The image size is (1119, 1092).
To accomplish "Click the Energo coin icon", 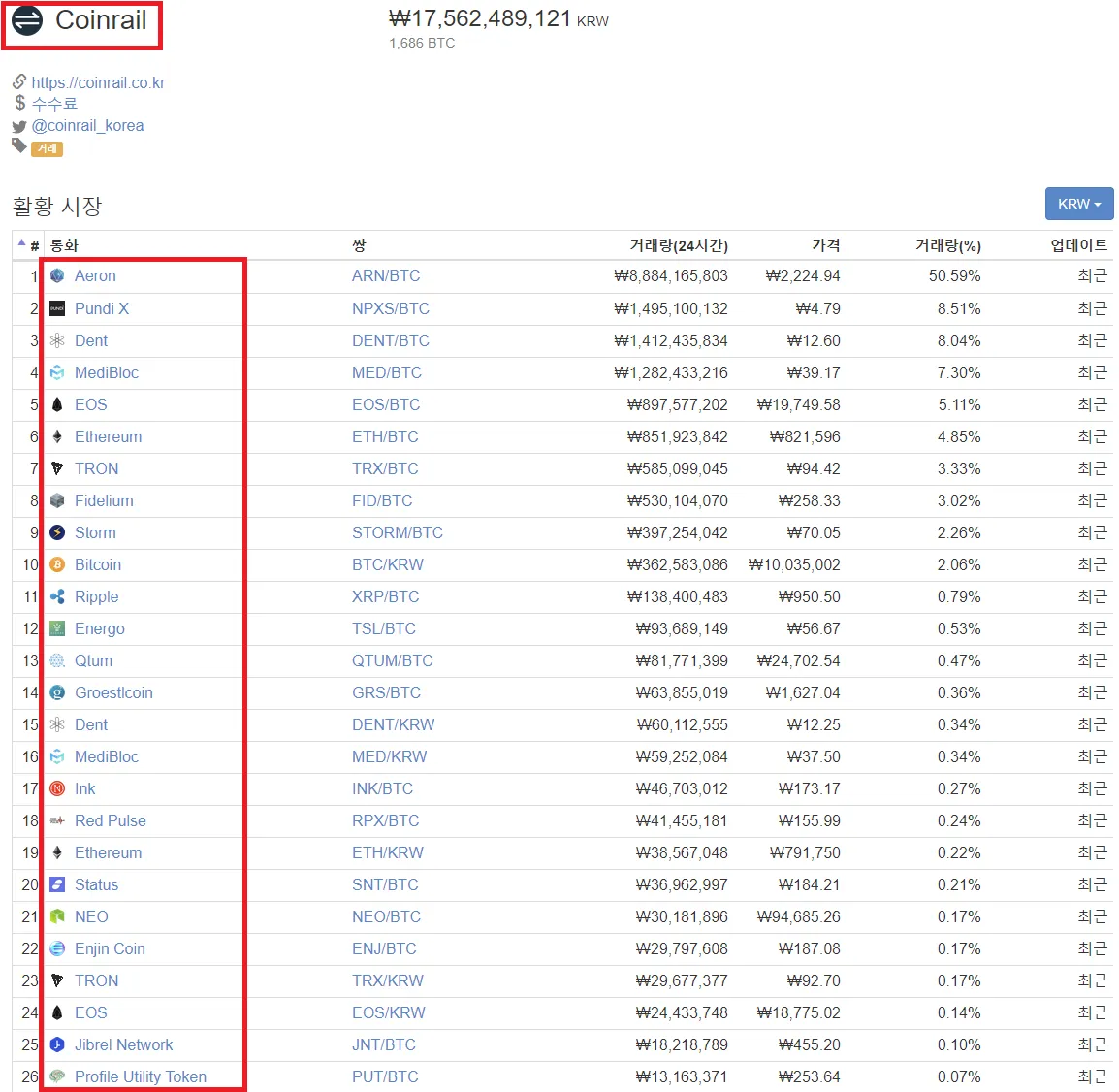I will pos(58,628).
